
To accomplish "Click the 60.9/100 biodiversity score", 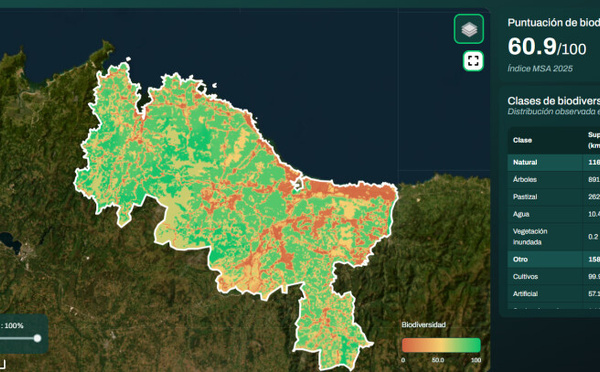I will pos(547,47).
